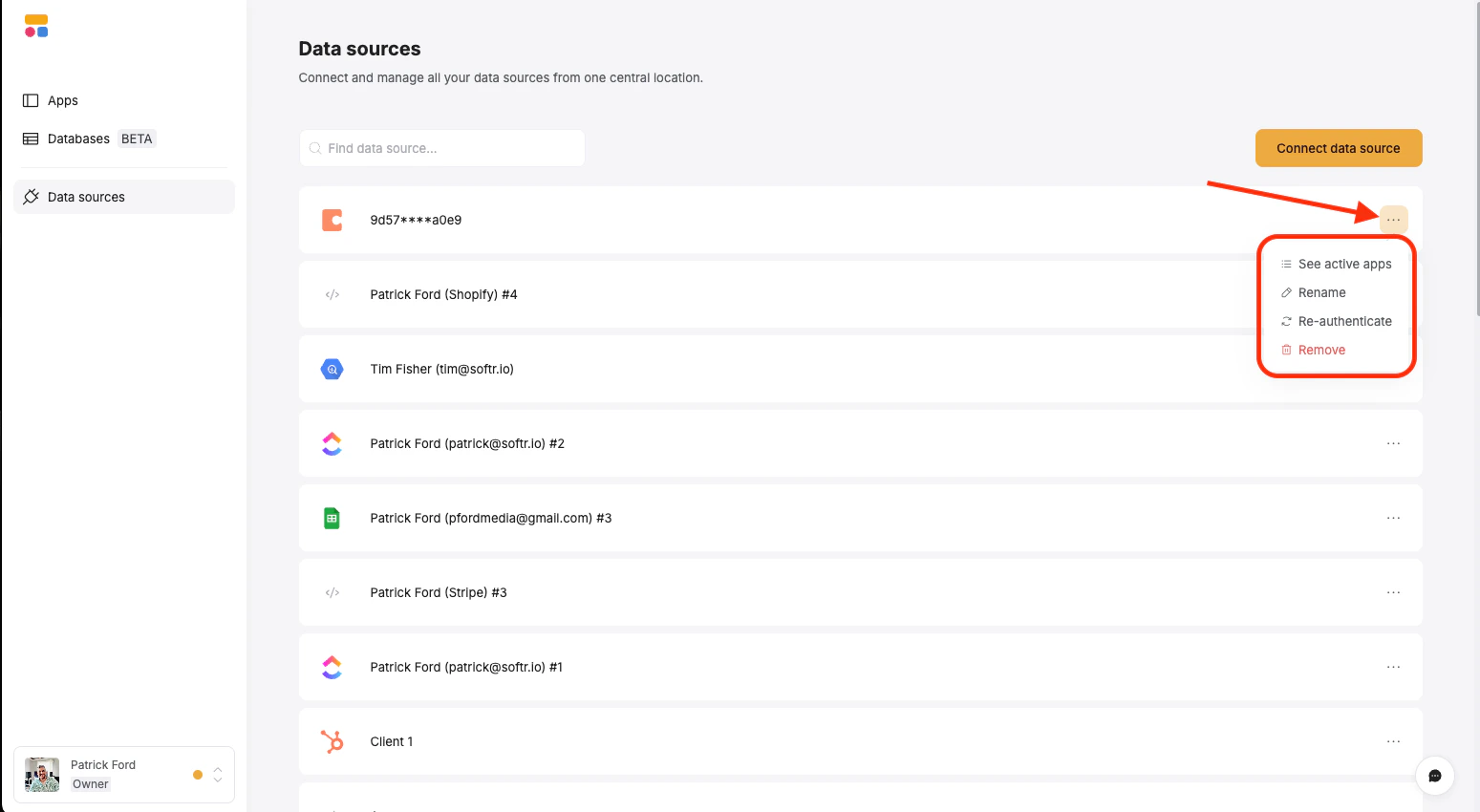Screen dimensions: 1480x812
Task: Click the Connect data source button
Action: point(1338,148)
